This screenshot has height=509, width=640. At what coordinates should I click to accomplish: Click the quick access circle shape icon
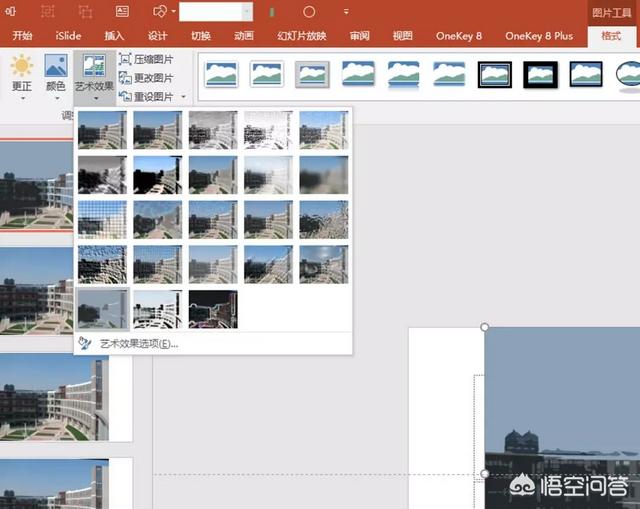pos(309,12)
